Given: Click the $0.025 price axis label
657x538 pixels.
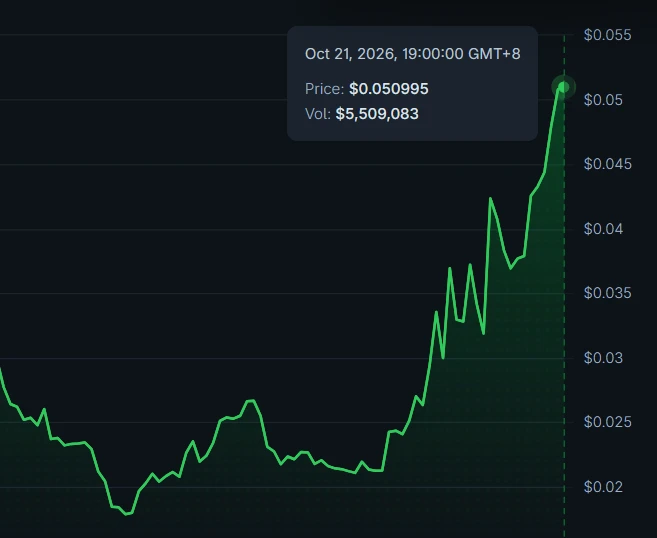Looking at the screenshot, I should [607, 422].
